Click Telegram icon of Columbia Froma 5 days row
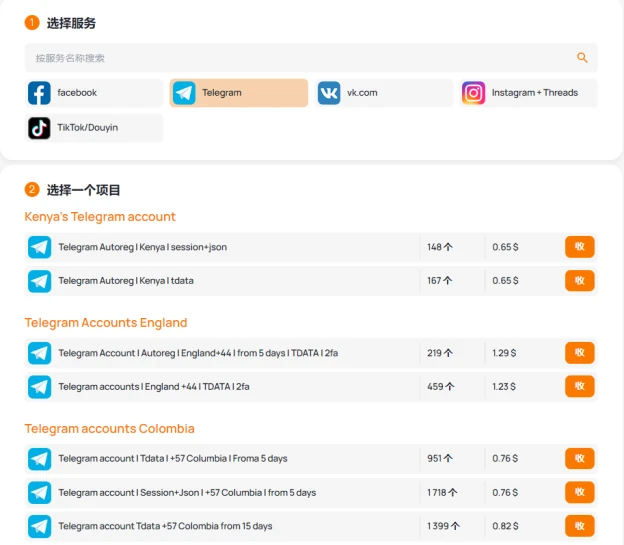 [39, 459]
